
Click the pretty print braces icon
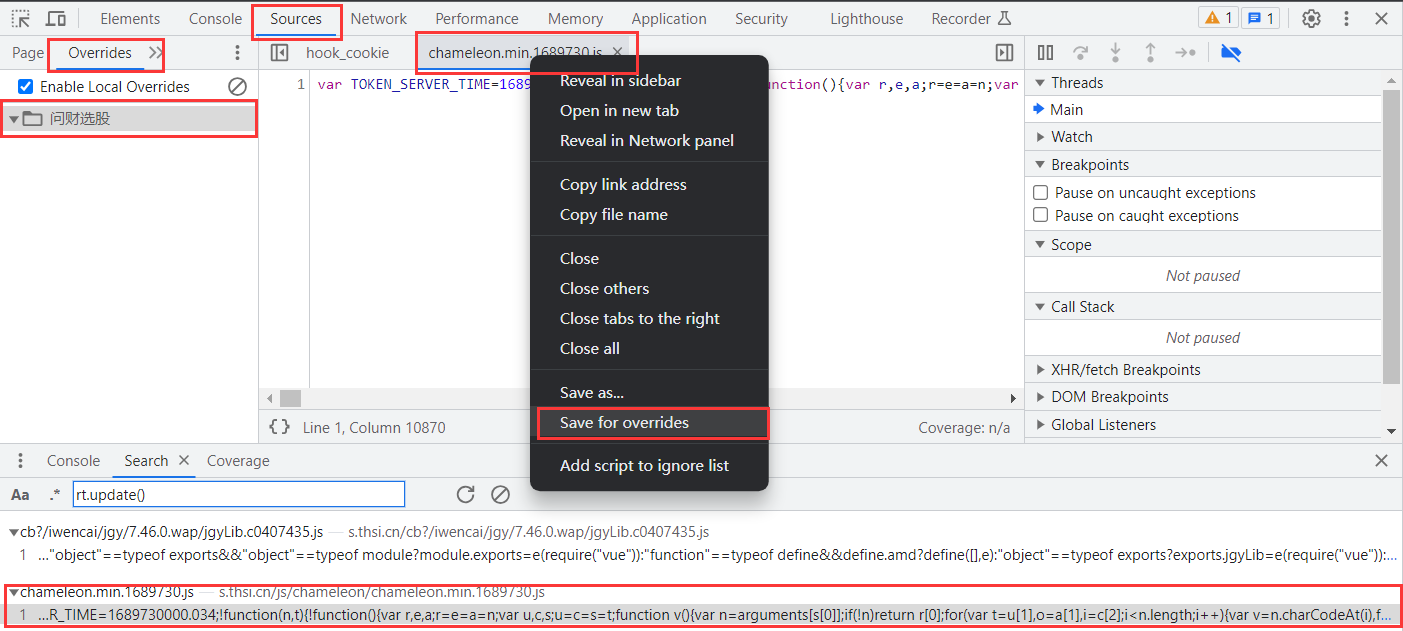point(280,427)
